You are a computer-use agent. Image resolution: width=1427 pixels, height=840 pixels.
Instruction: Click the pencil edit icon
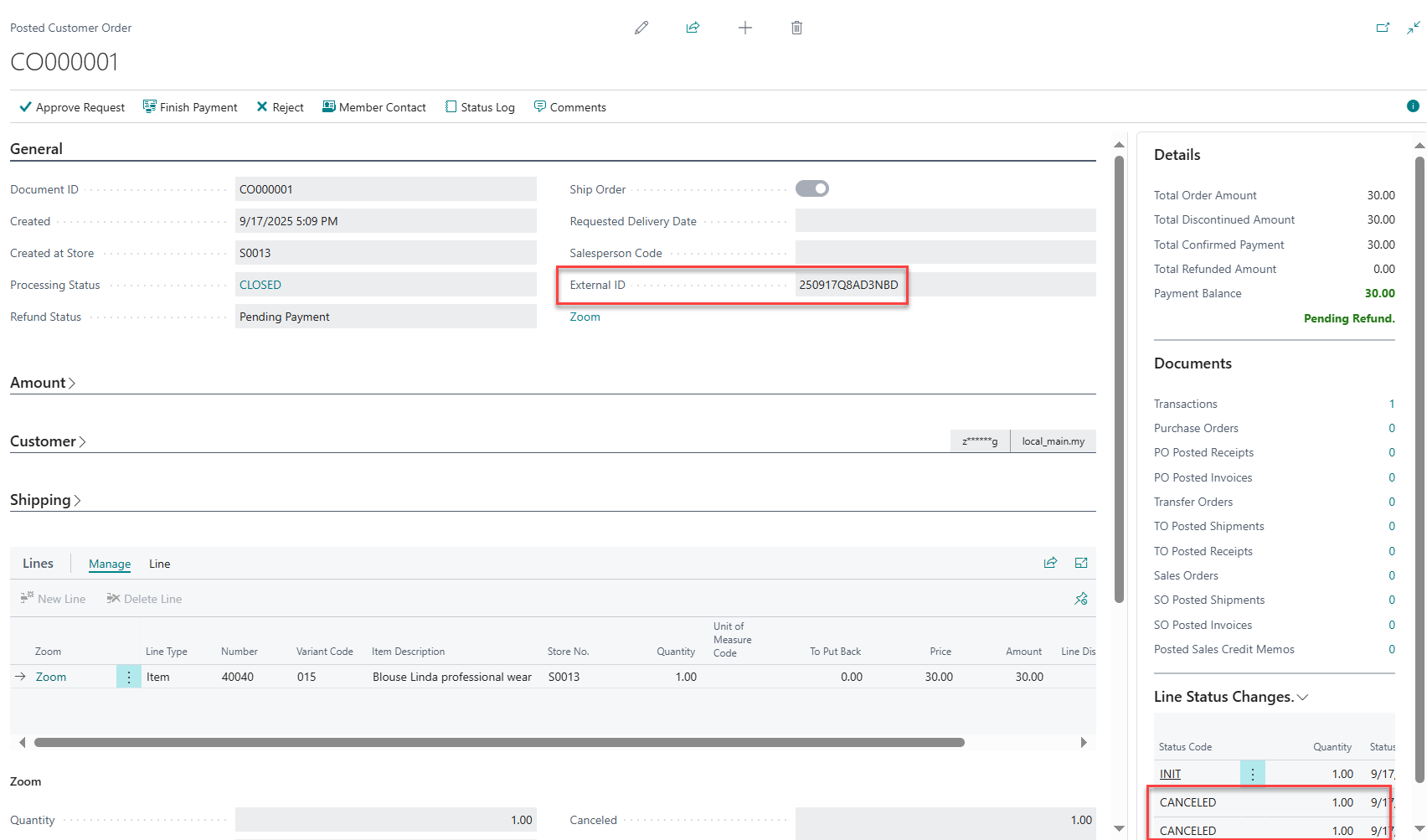pyautogui.click(x=641, y=28)
